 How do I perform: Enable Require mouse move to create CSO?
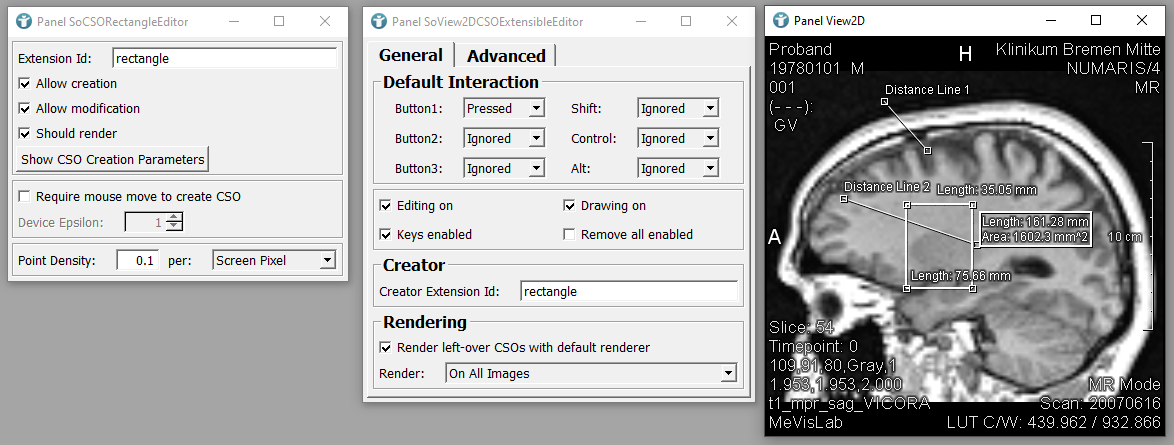[25, 197]
